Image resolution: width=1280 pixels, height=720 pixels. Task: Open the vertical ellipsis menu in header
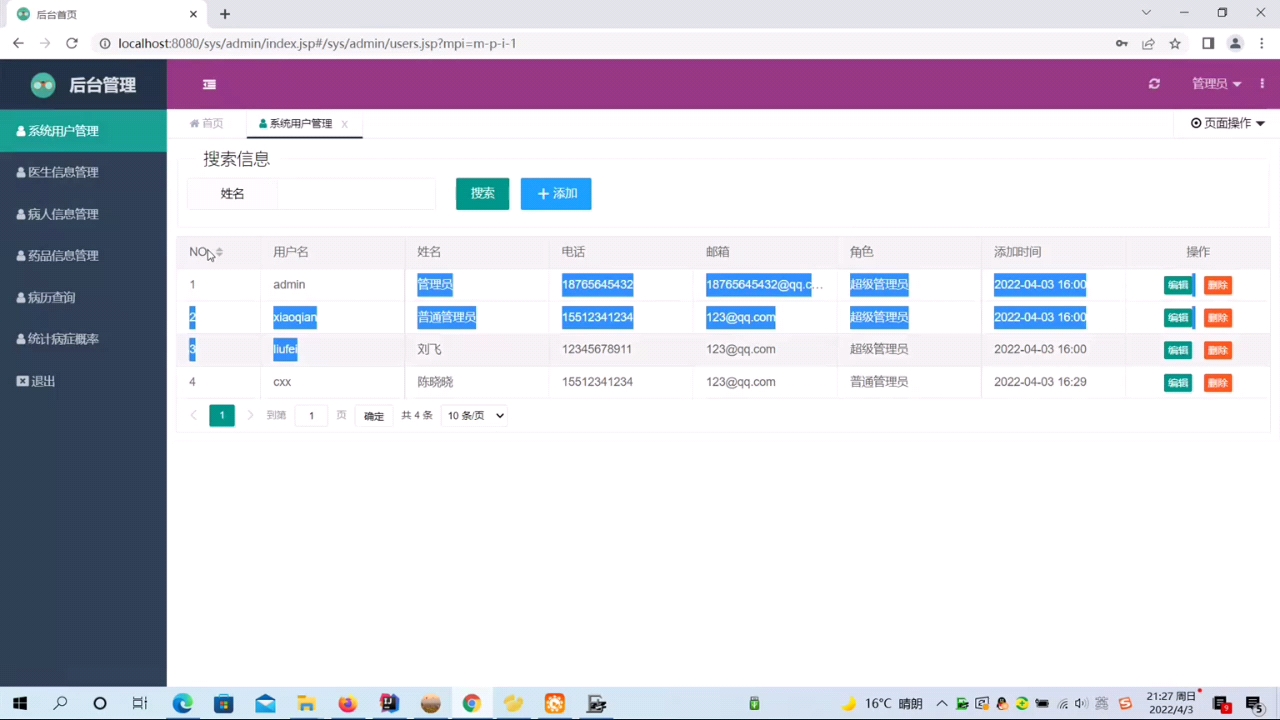pos(1262,84)
